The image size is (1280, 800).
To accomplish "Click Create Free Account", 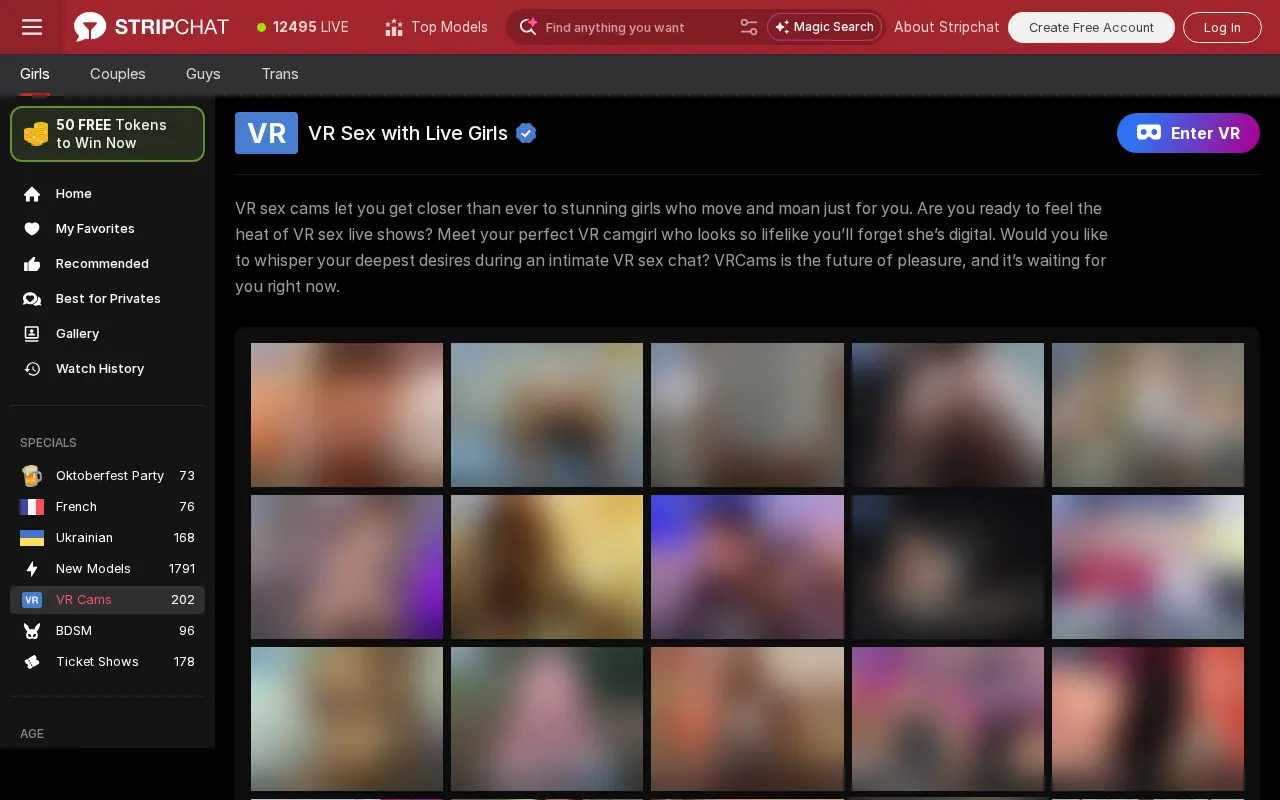I will click(1091, 27).
